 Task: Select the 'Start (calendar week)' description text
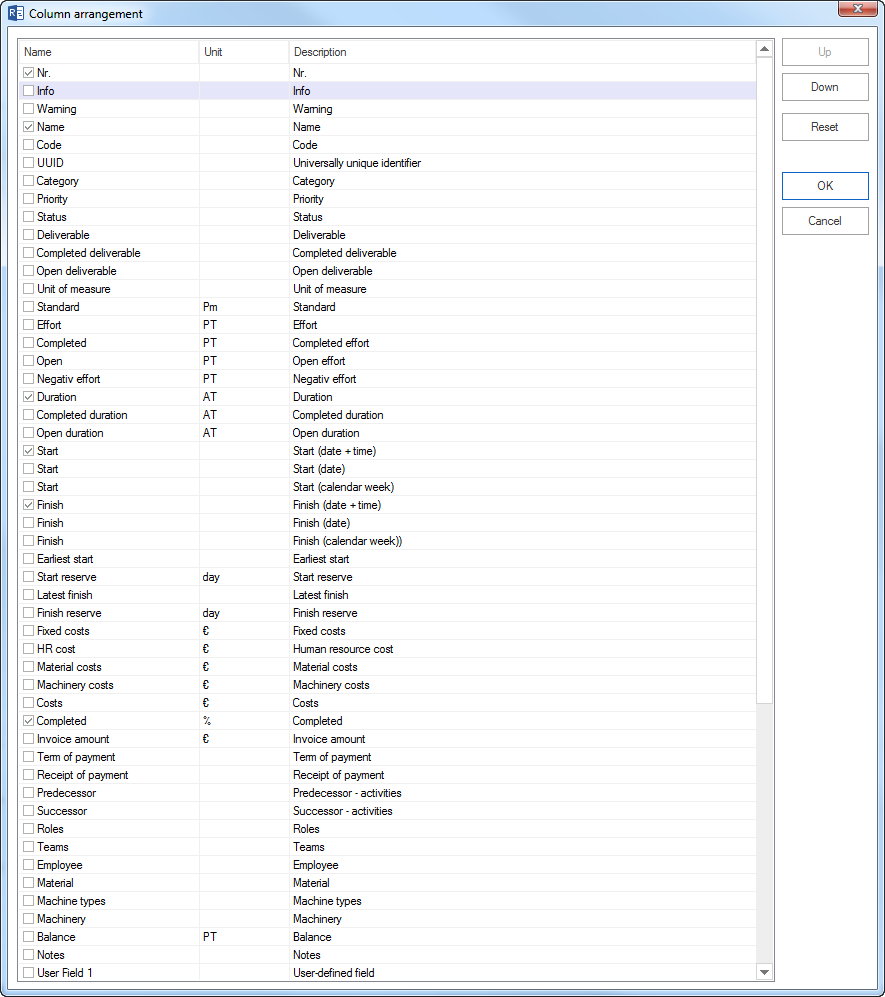[x=343, y=487]
